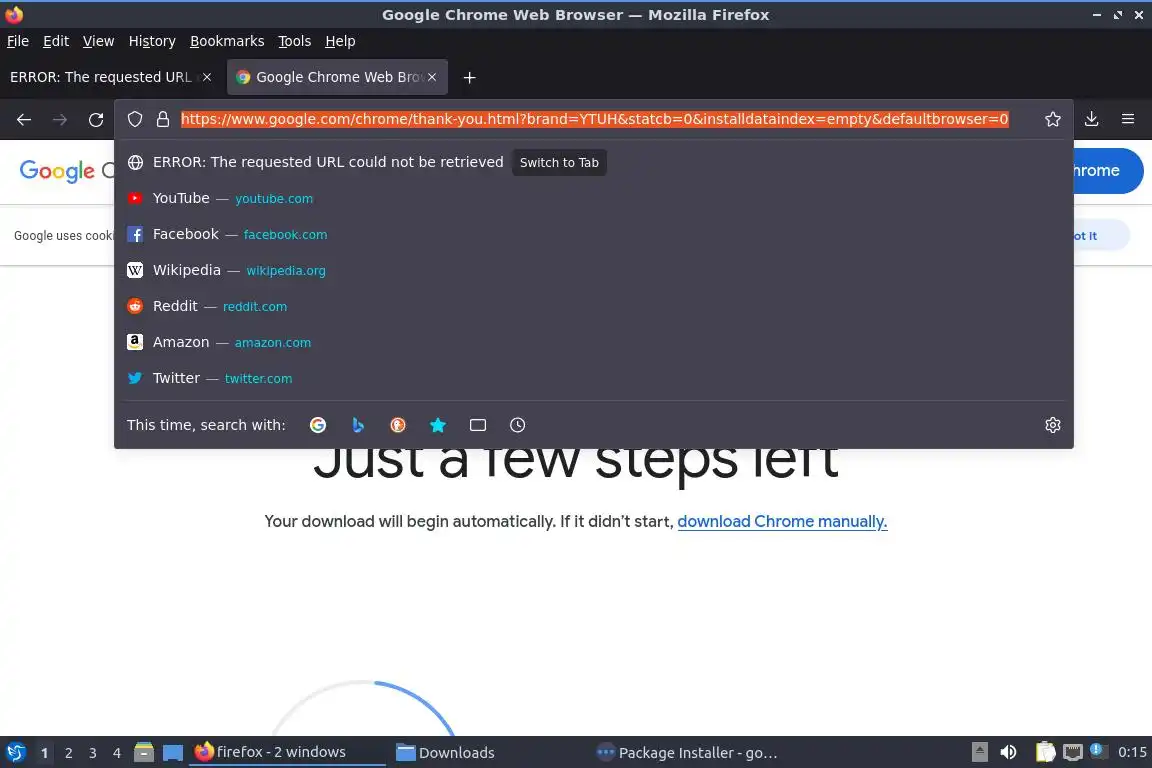The image size is (1152, 768).
Task: Go back with the back arrow button
Action: 24,119
